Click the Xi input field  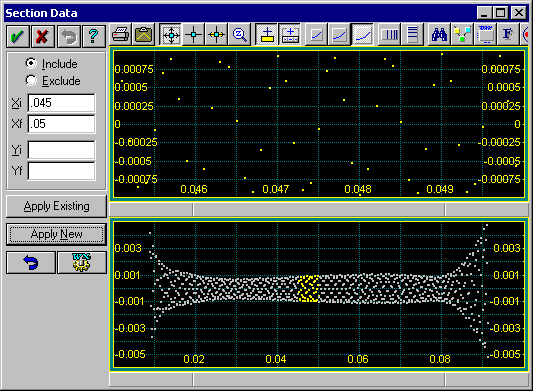coord(62,103)
